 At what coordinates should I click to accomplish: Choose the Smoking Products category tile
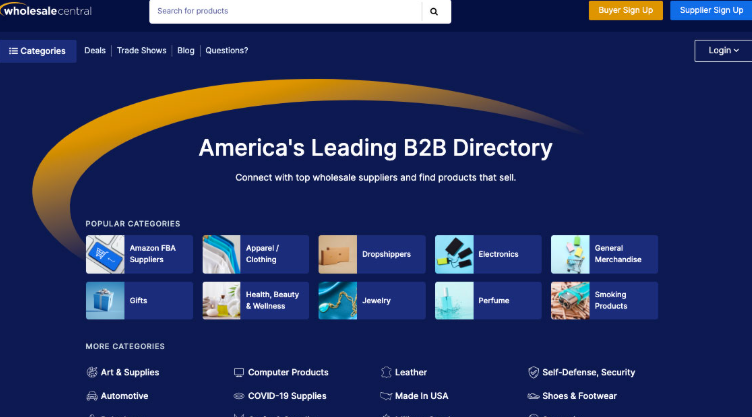click(x=604, y=300)
